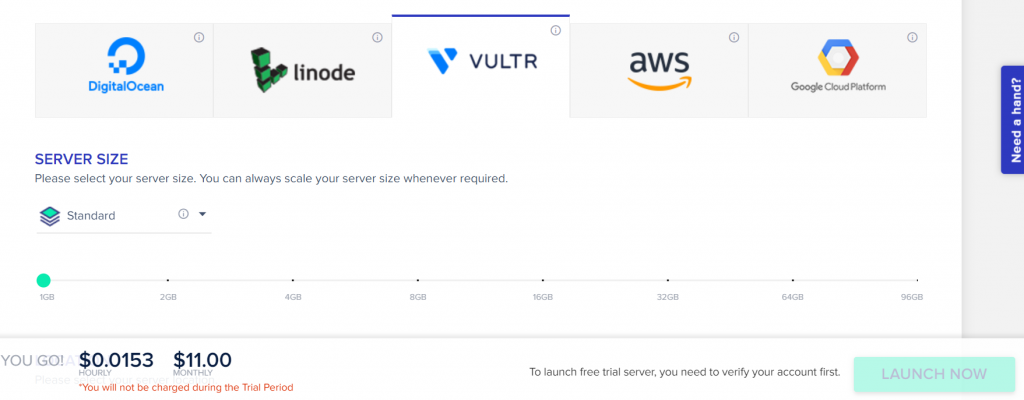Click the info icon beside Standard
This screenshot has height=400, width=1024.
pyautogui.click(x=184, y=214)
